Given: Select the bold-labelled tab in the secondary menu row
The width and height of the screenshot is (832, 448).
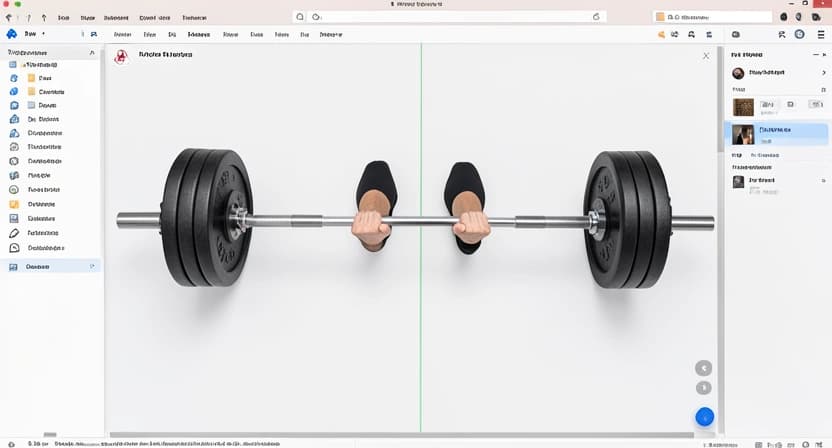Looking at the screenshot, I should [199, 35].
